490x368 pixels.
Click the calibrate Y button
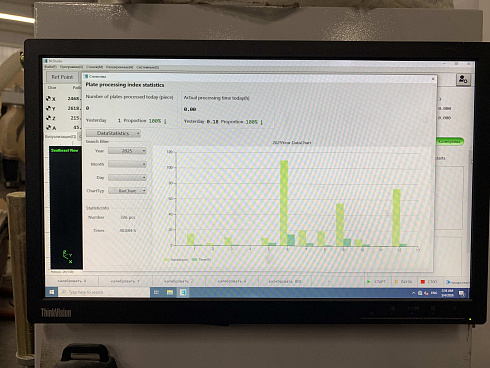point(125,281)
